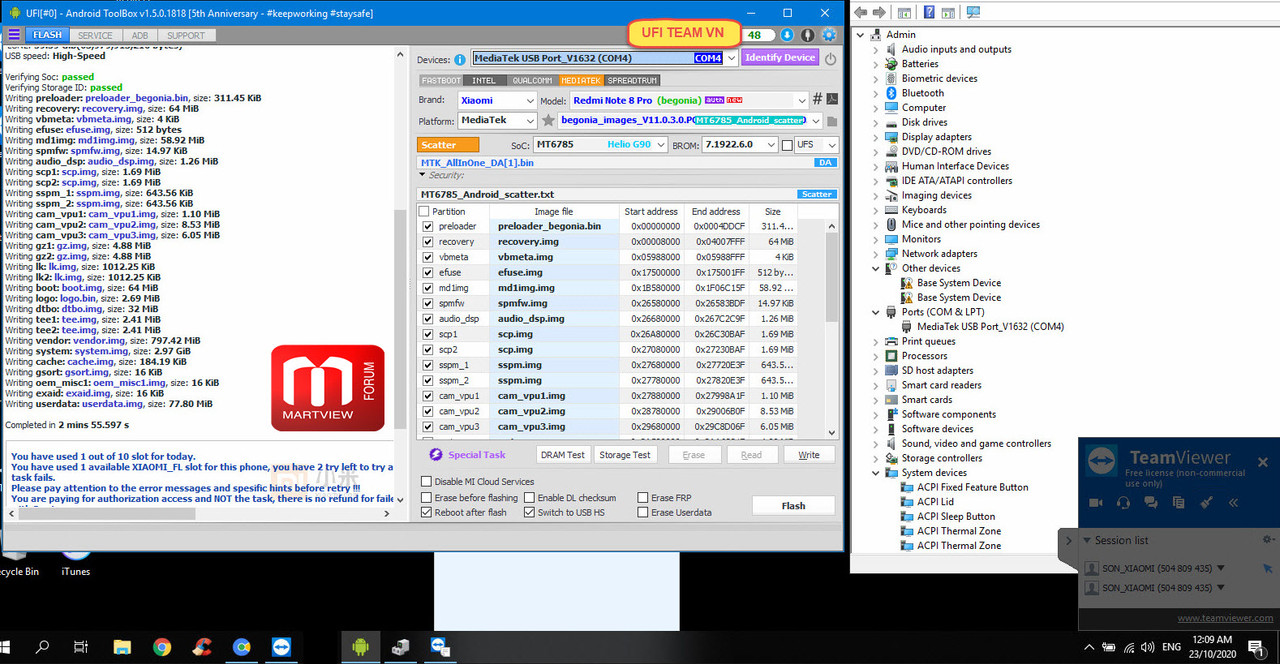Image resolution: width=1280 pixels, height=664 pixels.
Task: Toggle Reboot after flash checkbox
Action: click(427, 512)
